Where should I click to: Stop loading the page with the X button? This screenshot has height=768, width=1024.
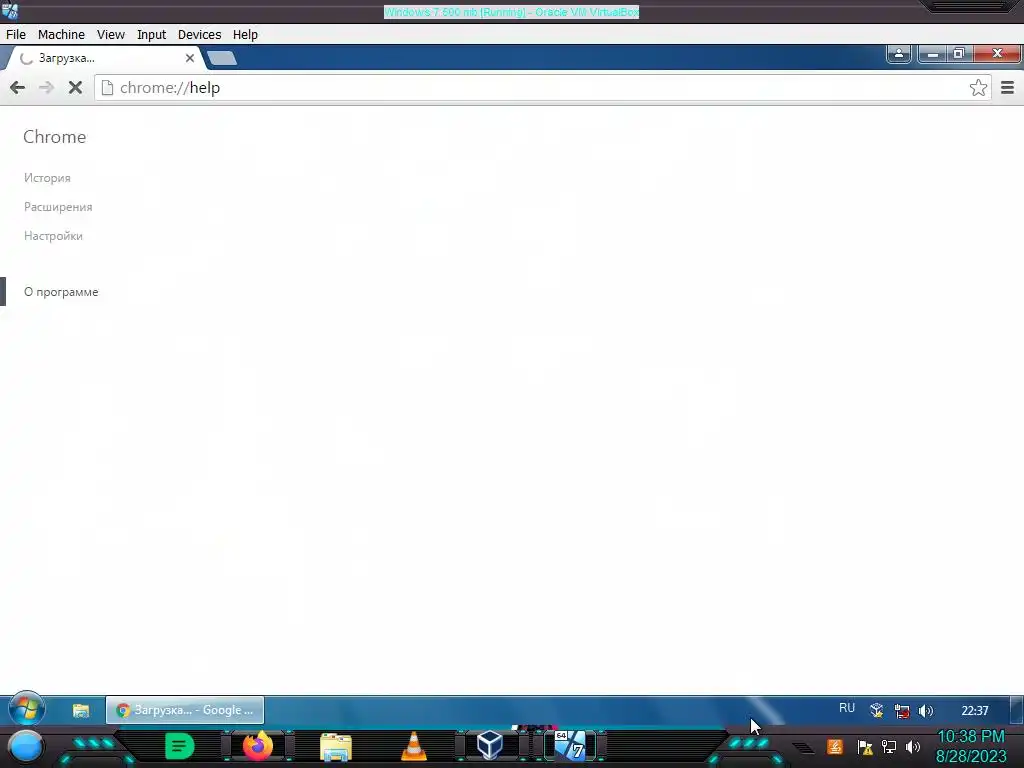coord(75,88)
